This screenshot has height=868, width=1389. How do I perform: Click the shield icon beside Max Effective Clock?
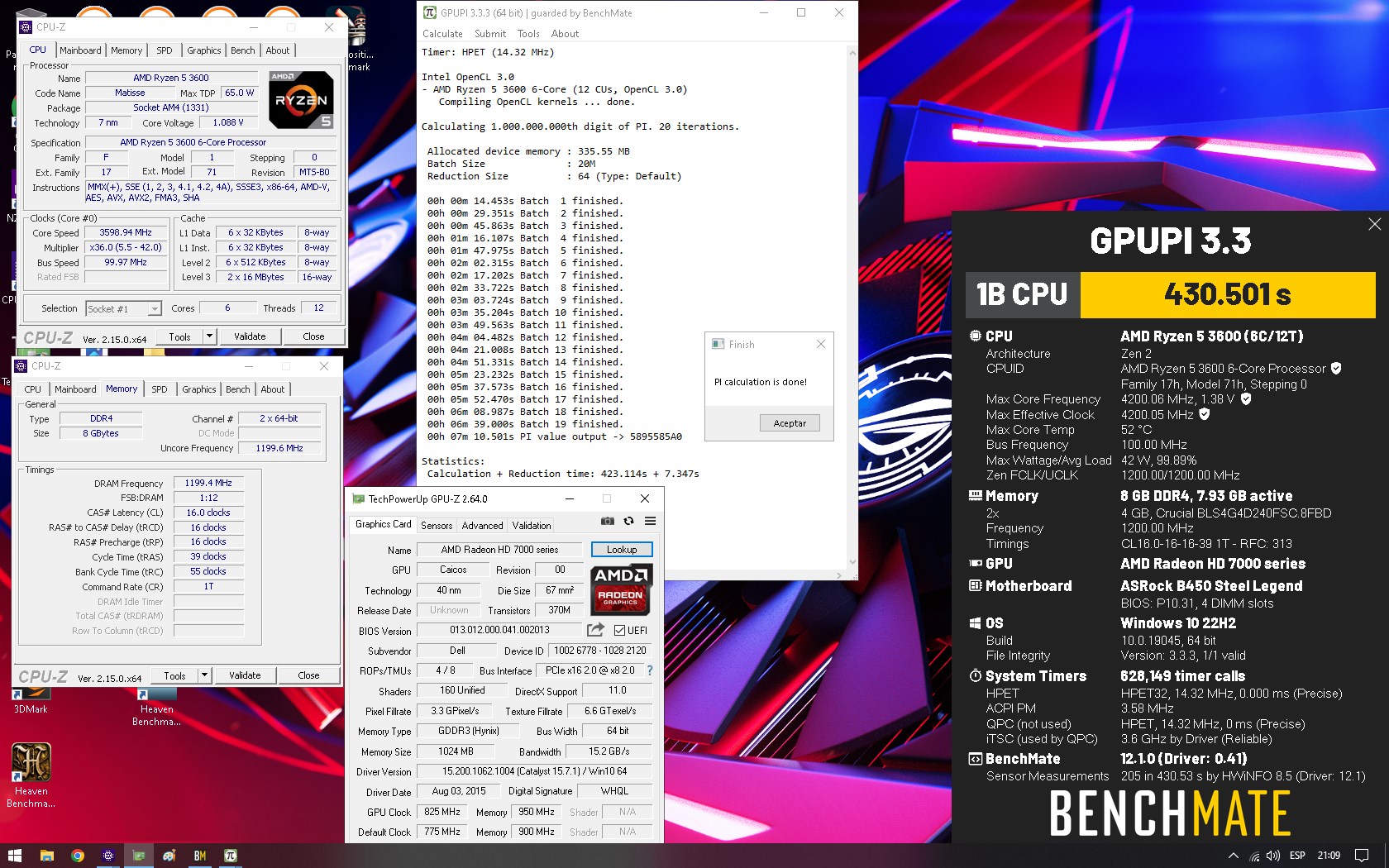(1205, 414)
